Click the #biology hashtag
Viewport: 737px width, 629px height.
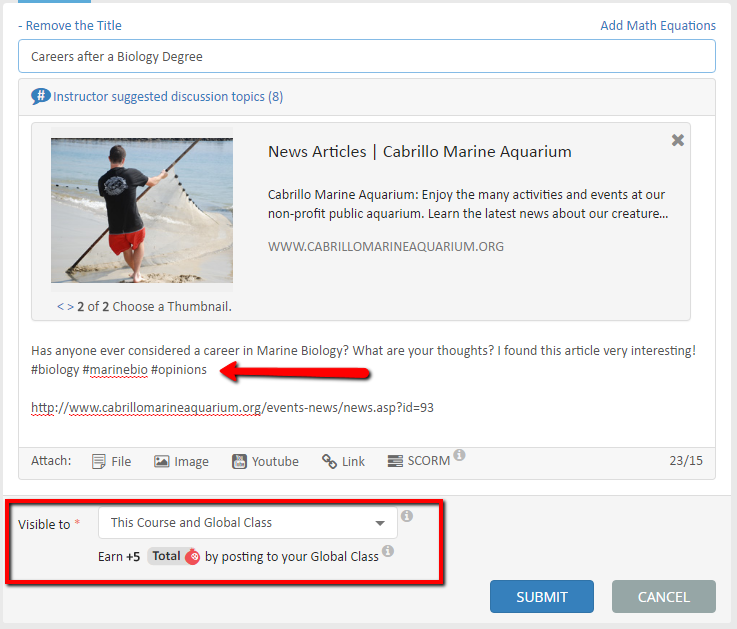click(x=55, y=370)
